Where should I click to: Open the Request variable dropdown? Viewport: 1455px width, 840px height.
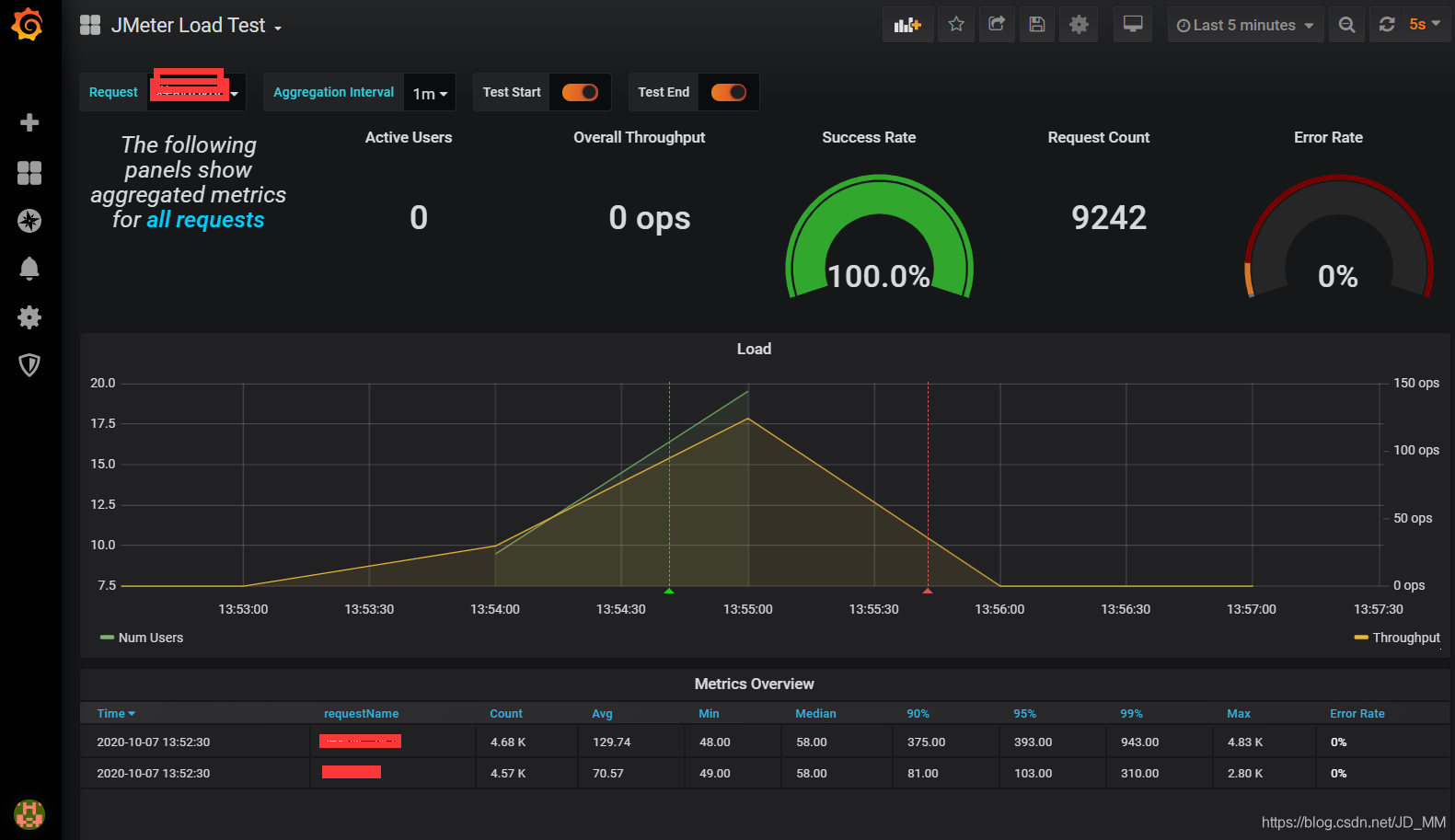pyautogui.click(x=196, y=92)
